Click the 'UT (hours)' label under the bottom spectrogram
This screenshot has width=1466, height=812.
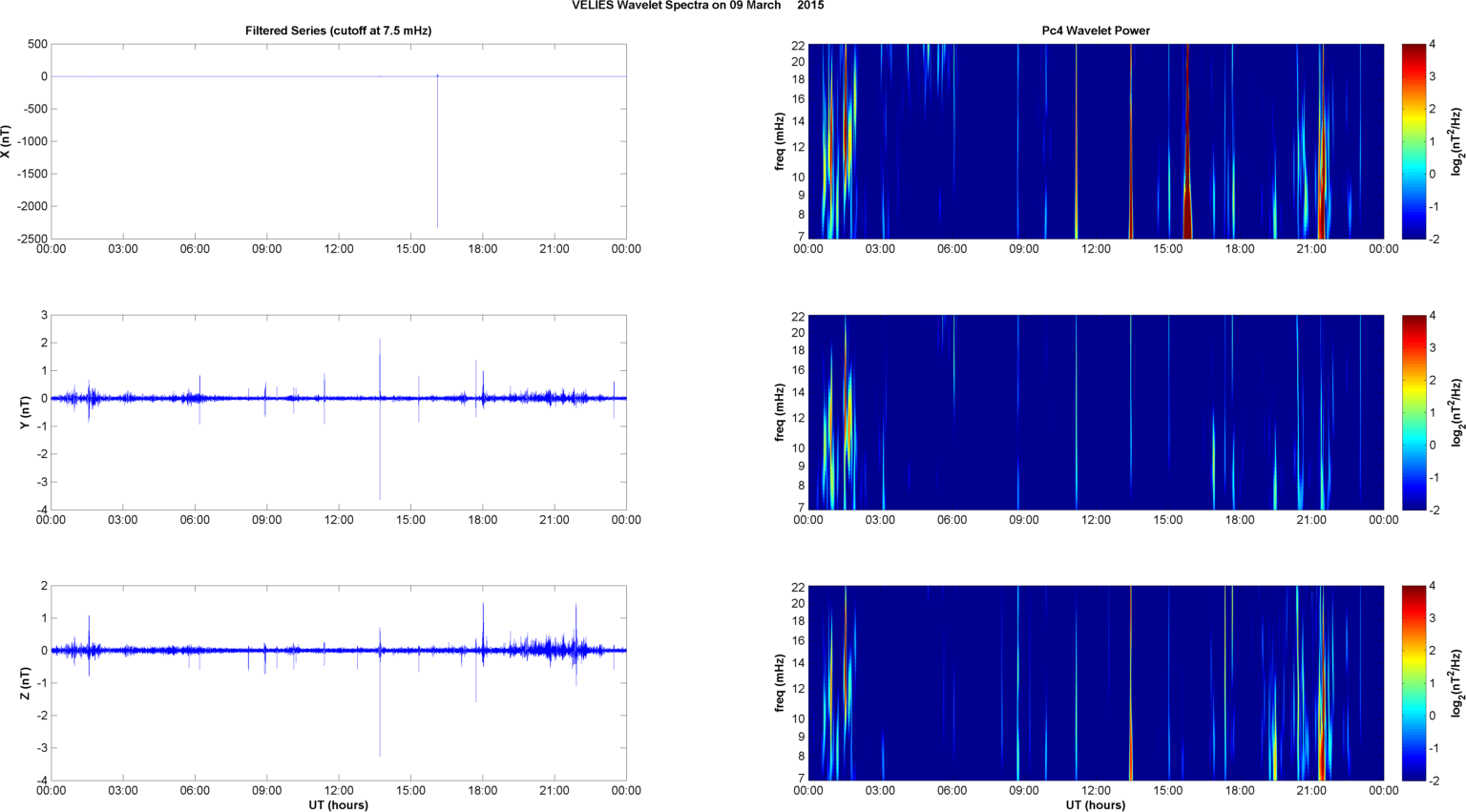1096,804
